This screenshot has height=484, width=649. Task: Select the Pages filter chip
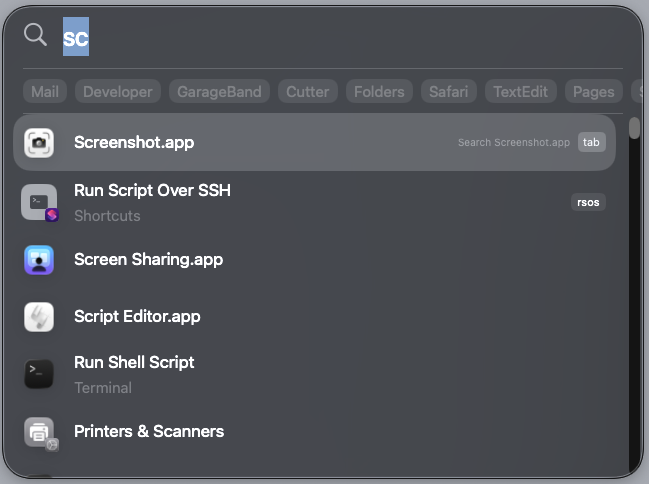coord(594,92)
